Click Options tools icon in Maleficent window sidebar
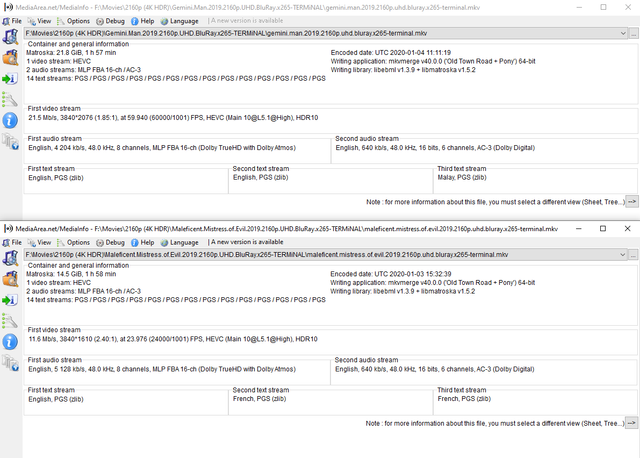Viewport: 640px width, 458px height. pyautogui.click(x=10, y=321)
